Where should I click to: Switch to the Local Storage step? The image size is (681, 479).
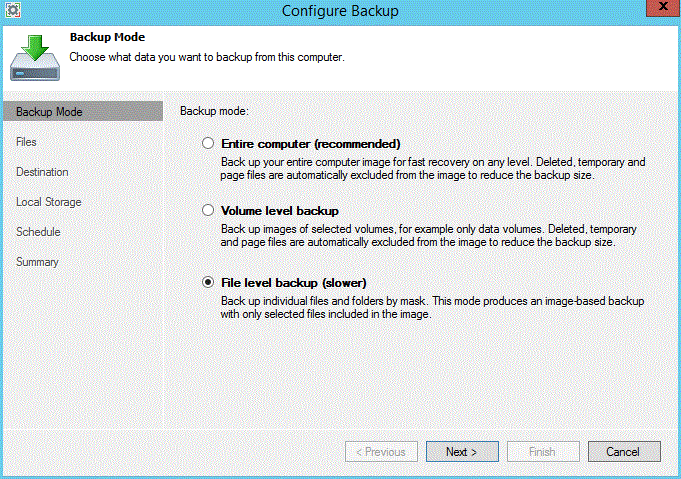pos(49,202)
